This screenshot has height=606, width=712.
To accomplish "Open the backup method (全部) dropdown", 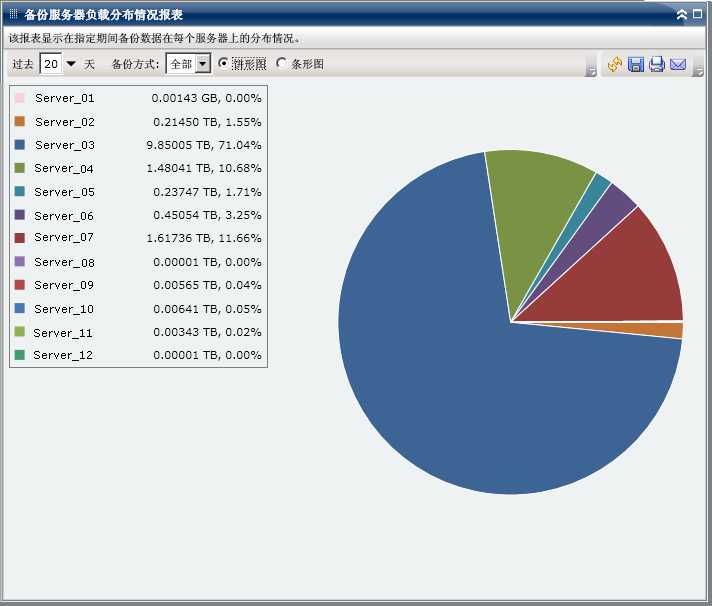I will (x=203, y=64).
